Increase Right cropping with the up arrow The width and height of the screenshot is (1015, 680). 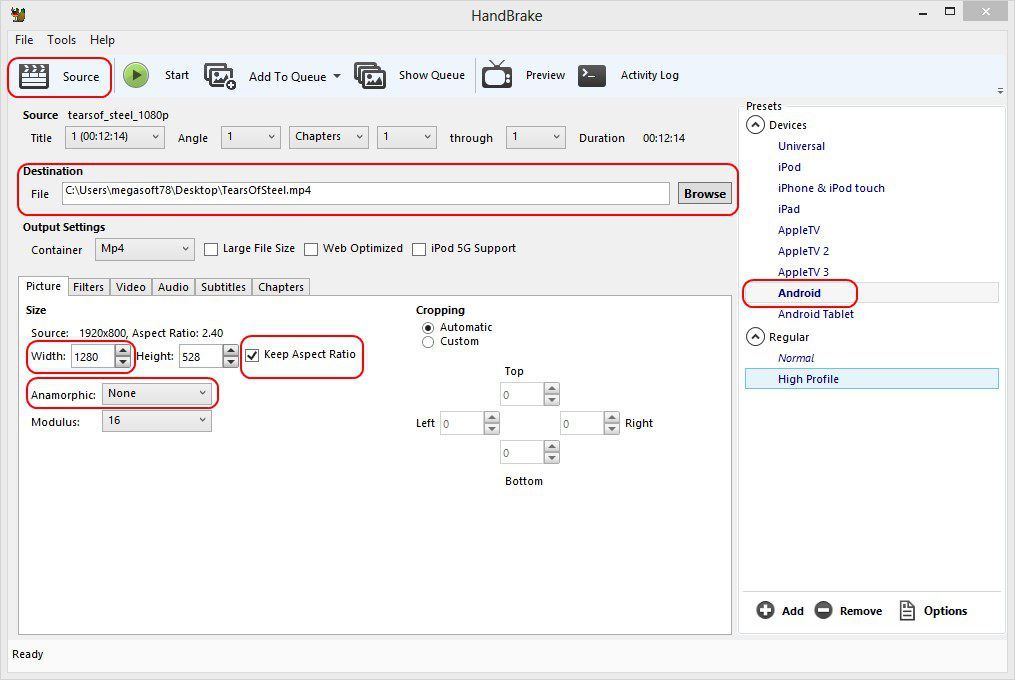[x=612, y=418]
